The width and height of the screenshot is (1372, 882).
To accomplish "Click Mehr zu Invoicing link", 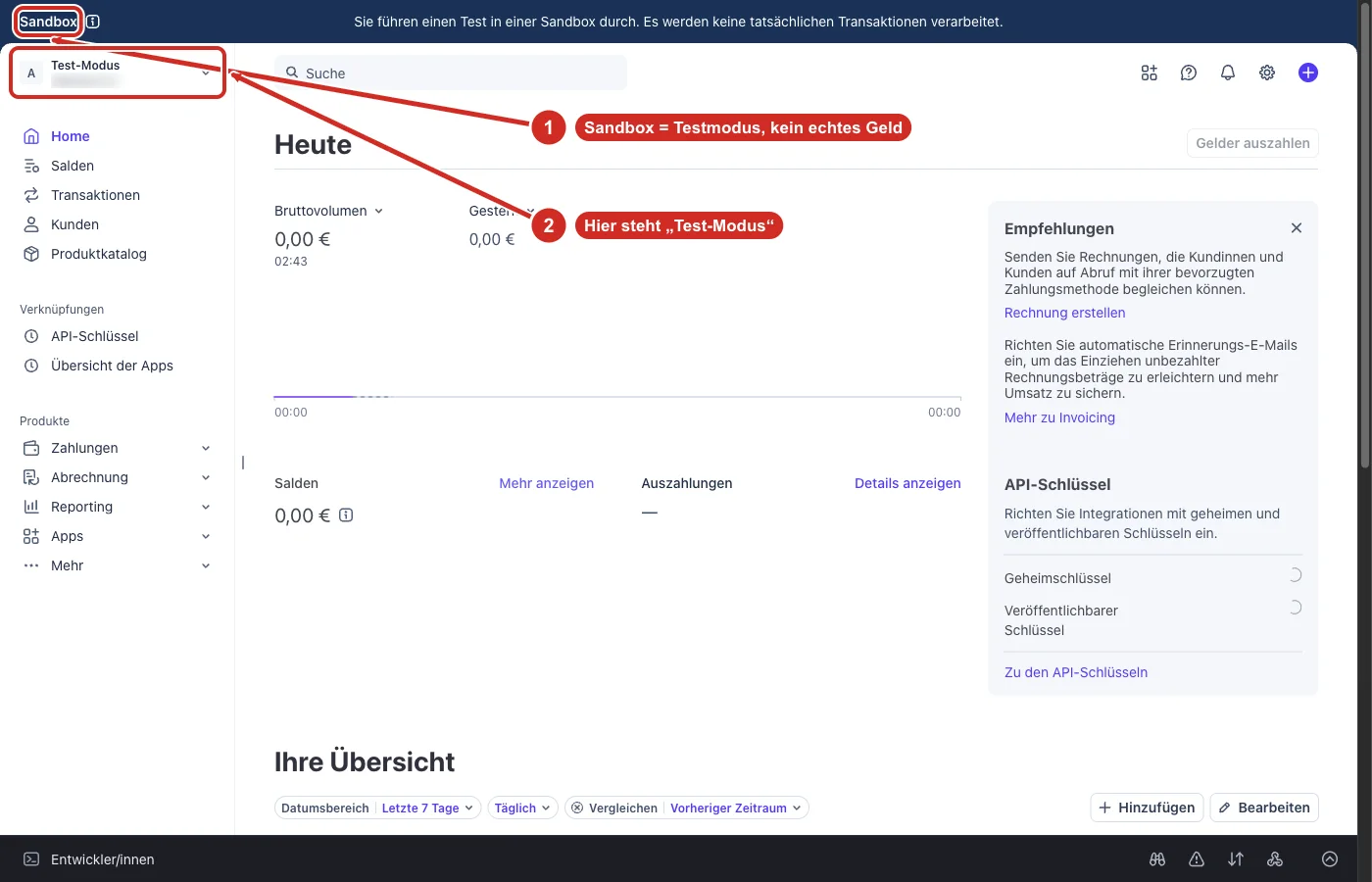I will coord(1059,417).
